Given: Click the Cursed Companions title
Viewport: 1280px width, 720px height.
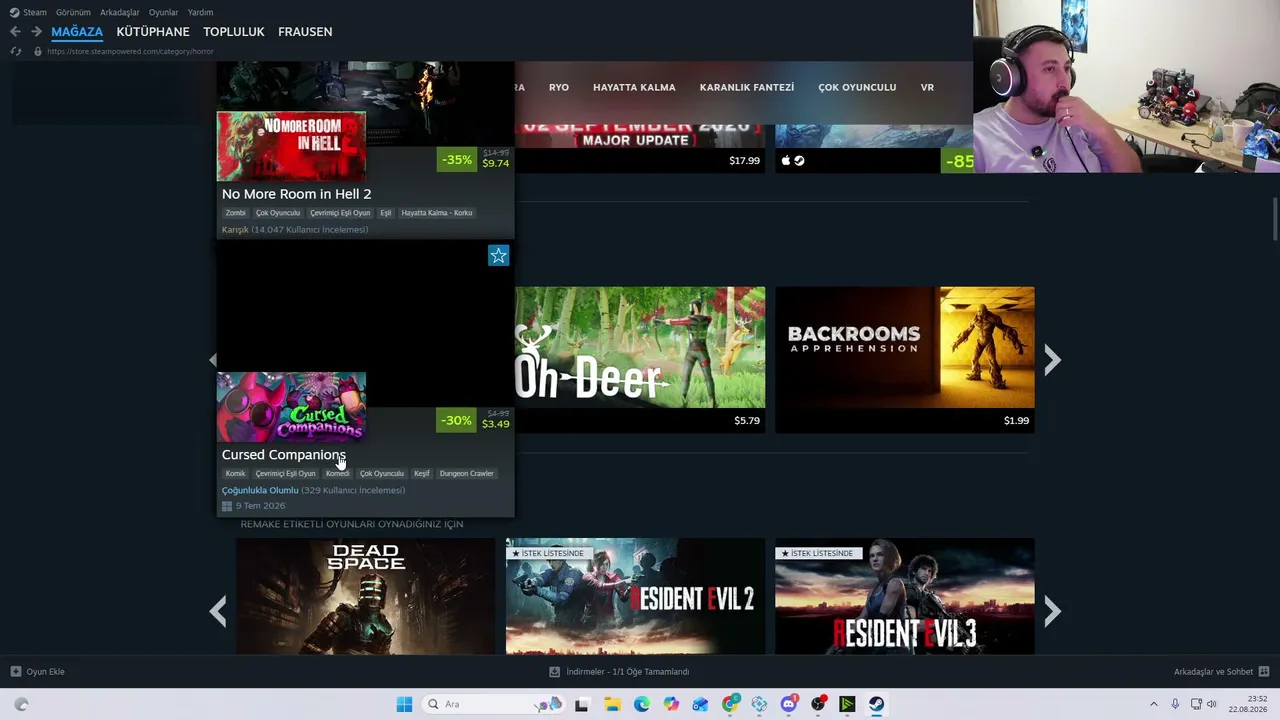Looking at the screenshot, I should coord(284,455).
